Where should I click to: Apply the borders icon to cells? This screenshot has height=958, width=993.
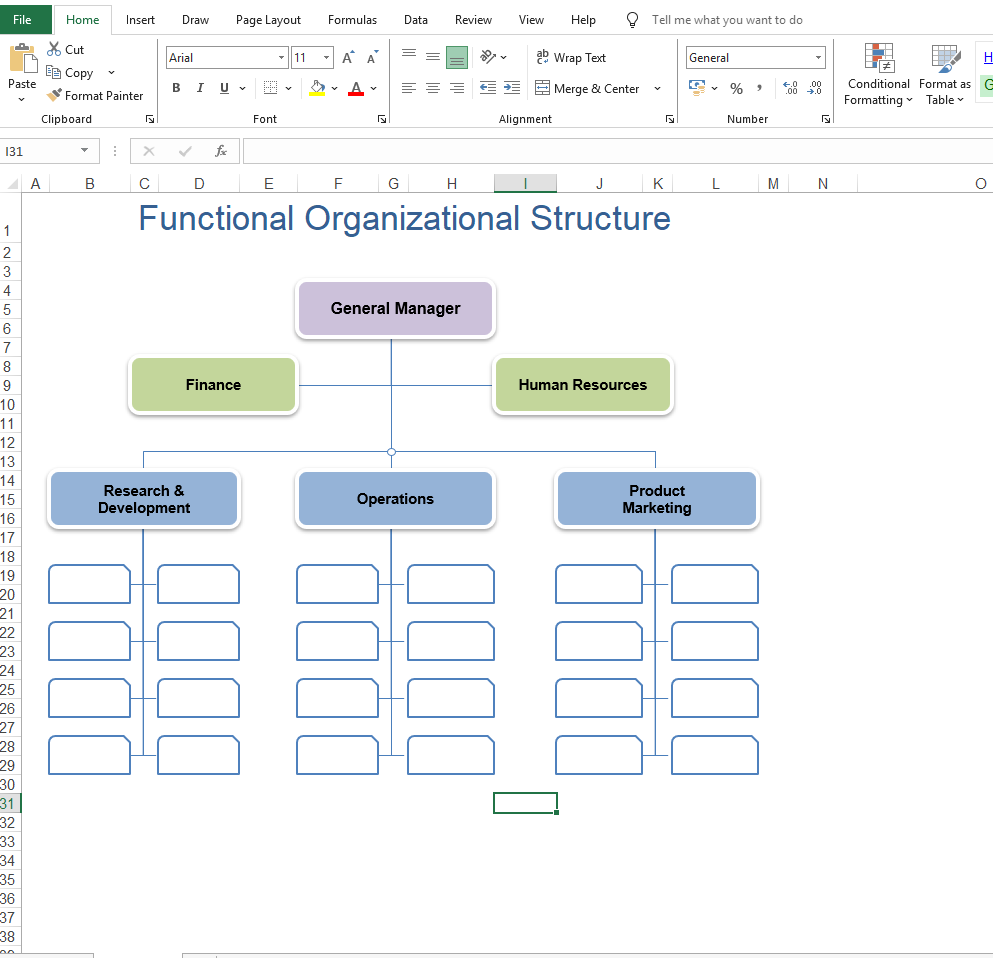pyautogui.click(x=270, y=88)
